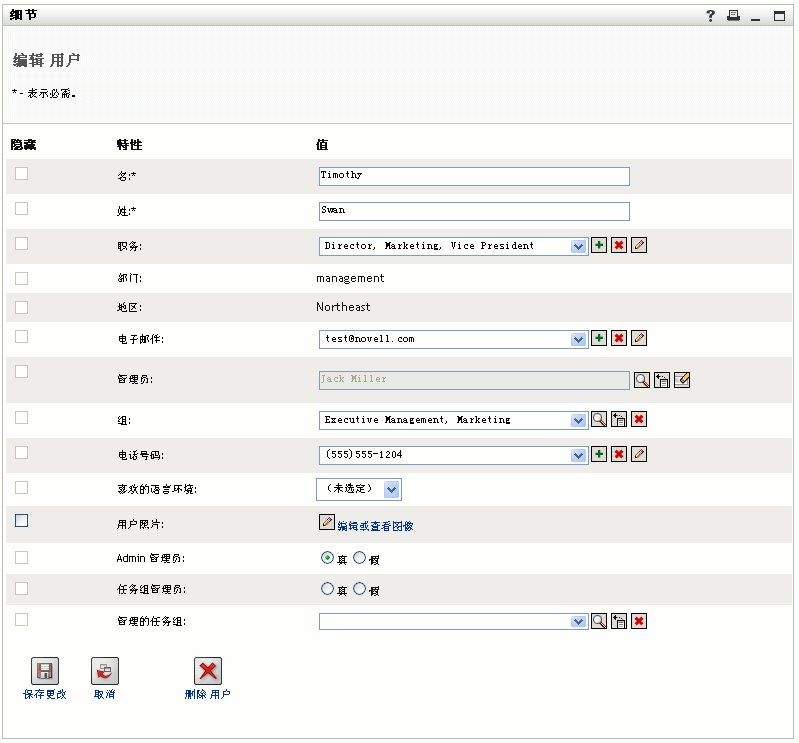
Task: Expand the 管理的任务组 dropdown list
Action: click(x=578, y=622)
